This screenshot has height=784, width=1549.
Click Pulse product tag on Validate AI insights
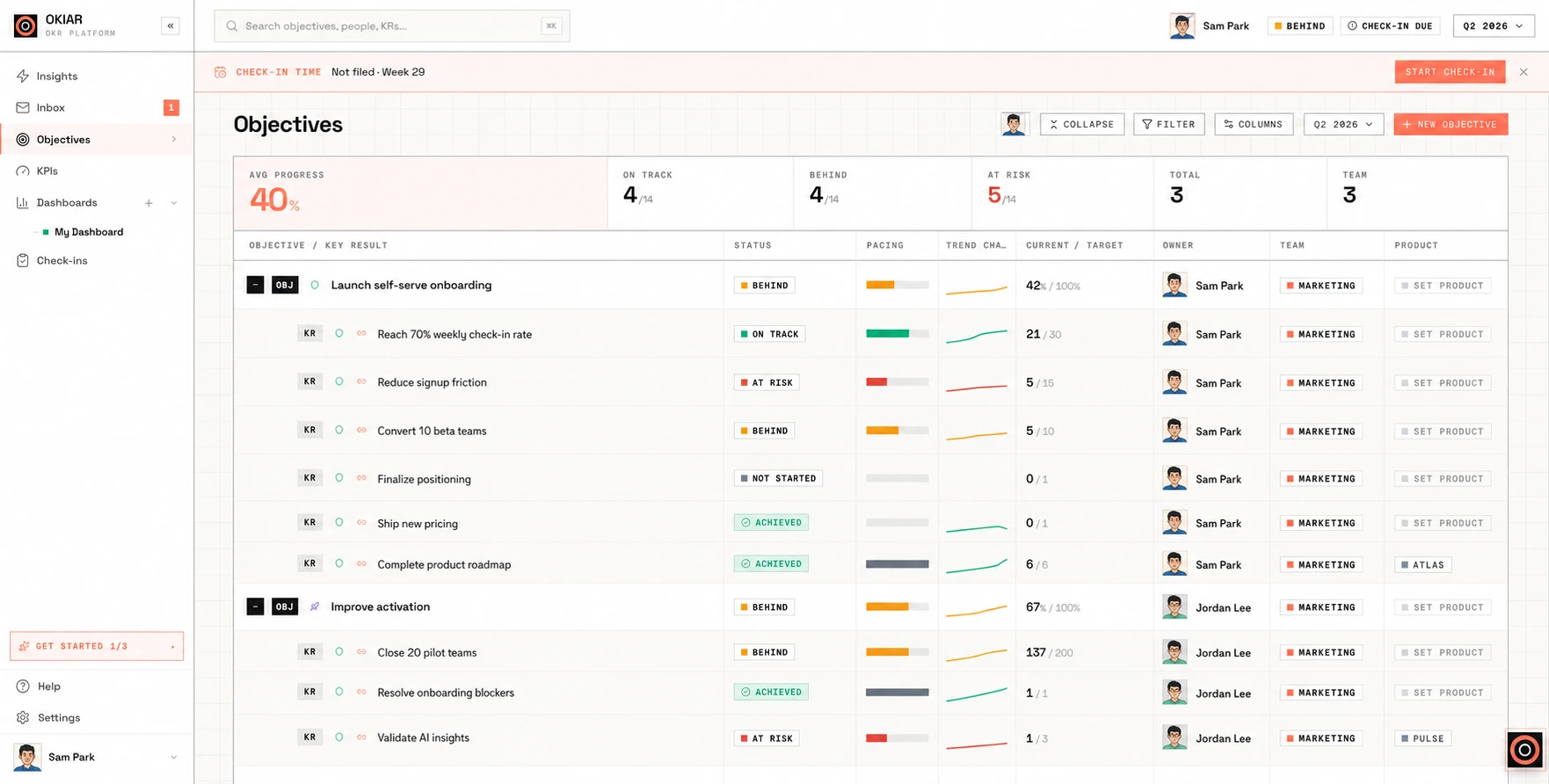[x=1422, y=738]
